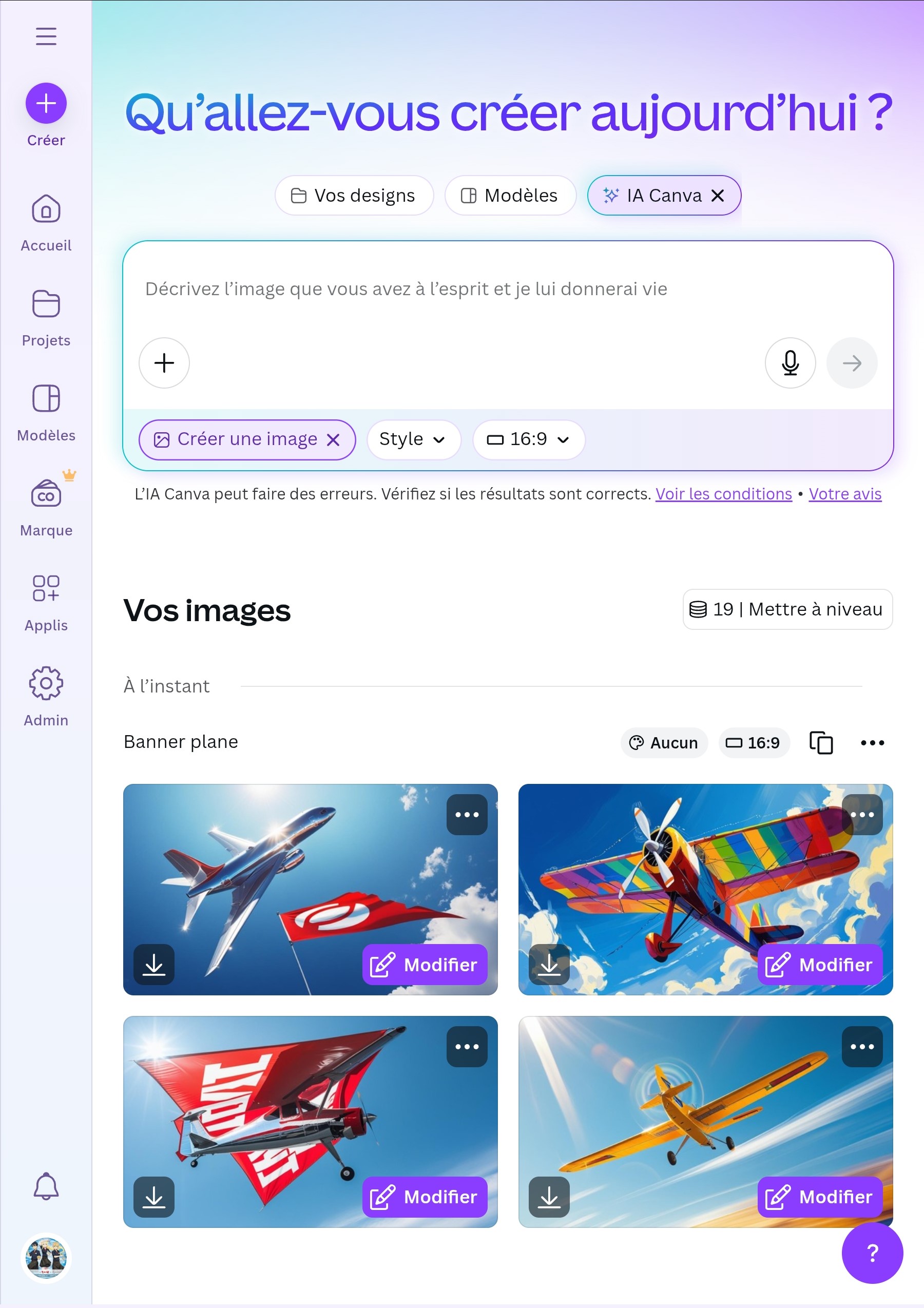
Task: Download the rainbow biplane image
Action: [549, 965]
